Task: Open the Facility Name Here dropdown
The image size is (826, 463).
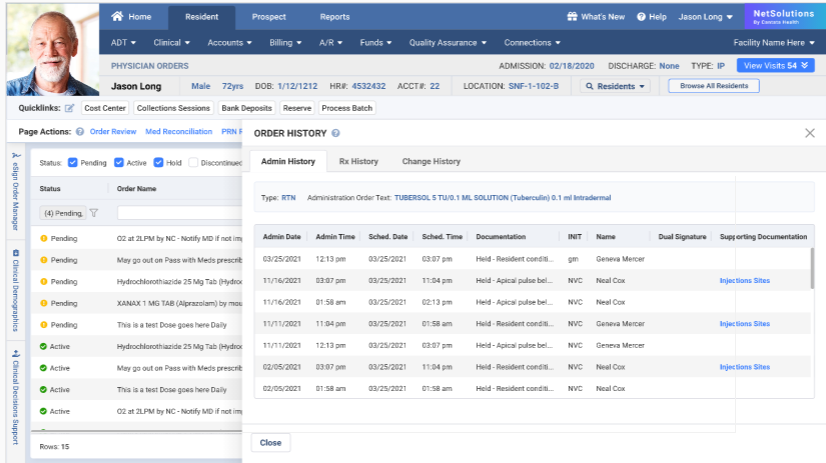Action: pyautogui.click(x=774, y=43)
